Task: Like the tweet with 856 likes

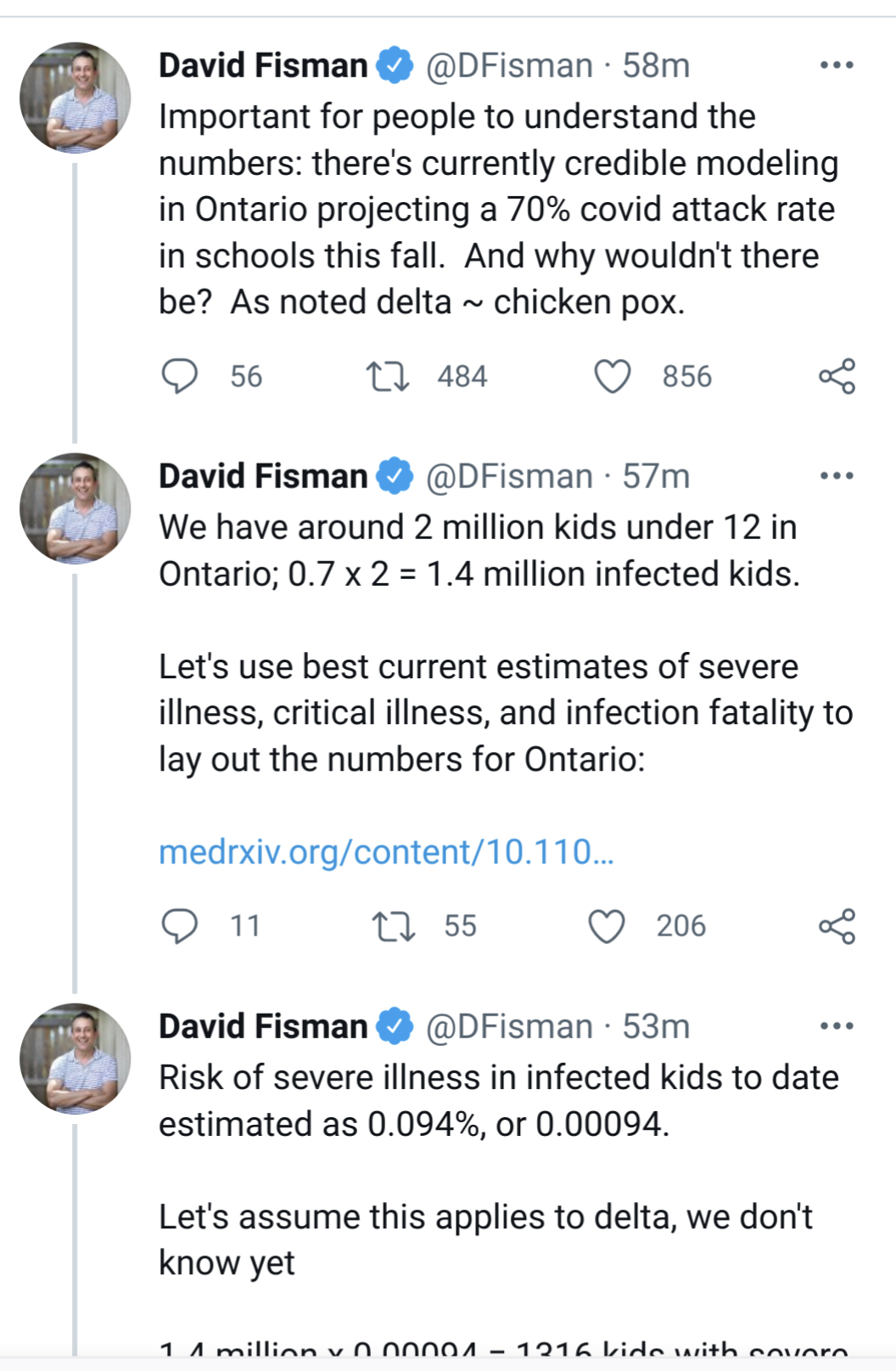Action: pos(612,376)
